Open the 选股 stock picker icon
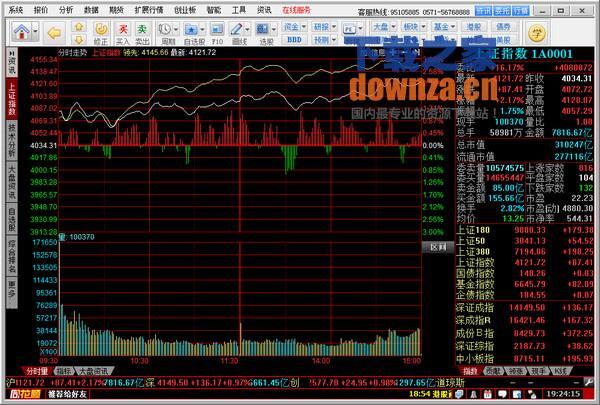Image resolution: width=600 pixels, height=405 pixels. coord(262,29)
